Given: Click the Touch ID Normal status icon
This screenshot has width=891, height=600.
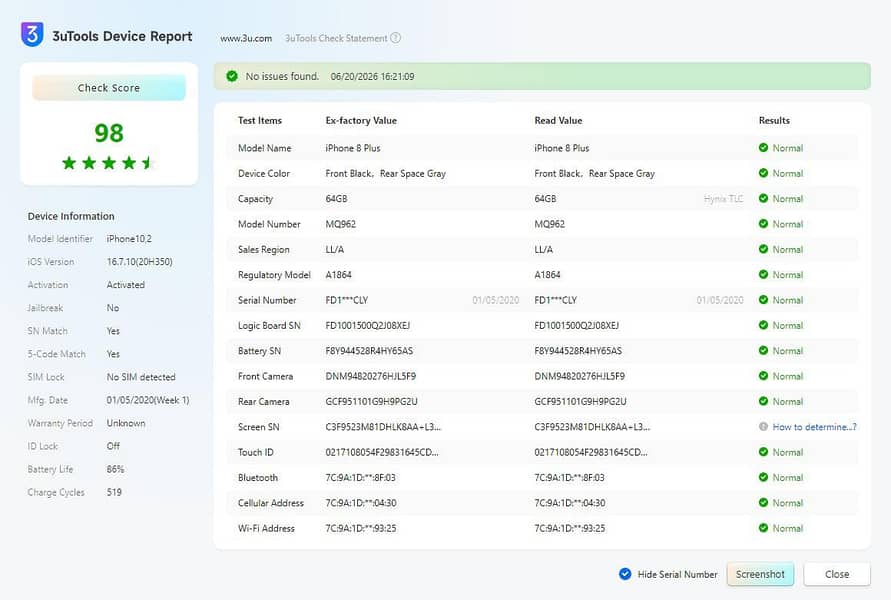Looking at the screenshot, I should [x=763, y=452].
